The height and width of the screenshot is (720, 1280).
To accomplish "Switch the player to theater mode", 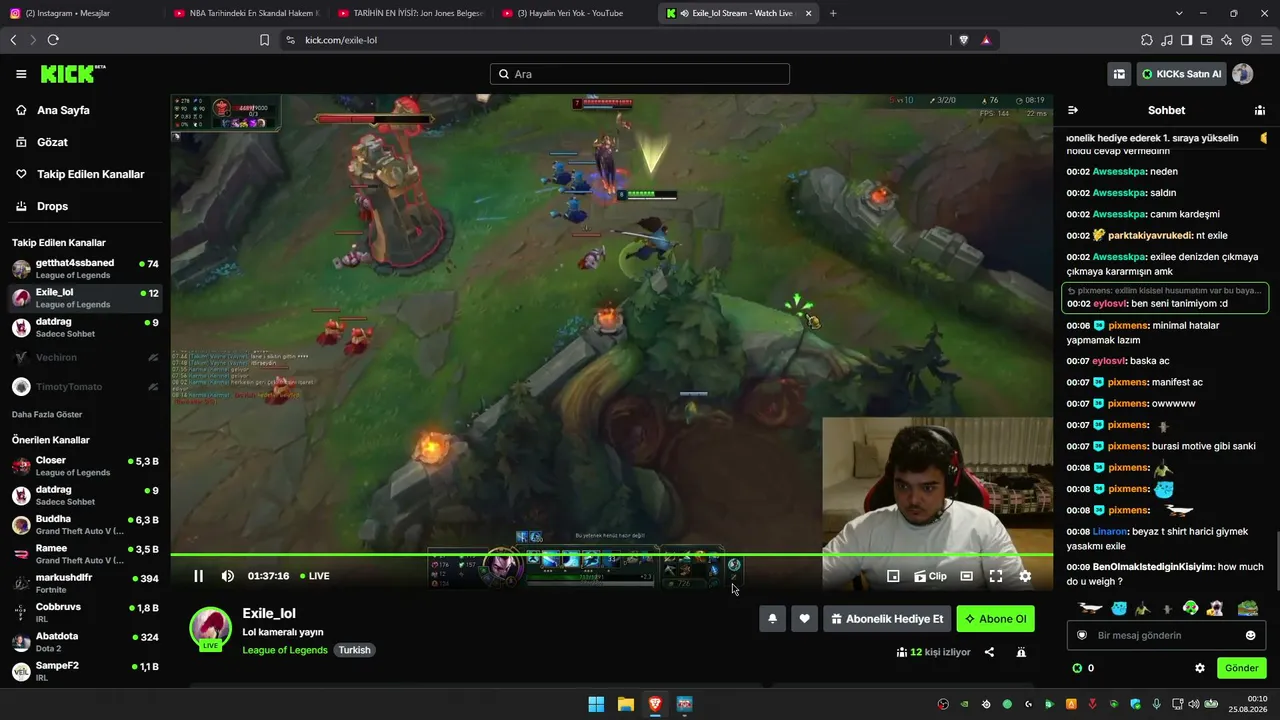I will [966, 576].
